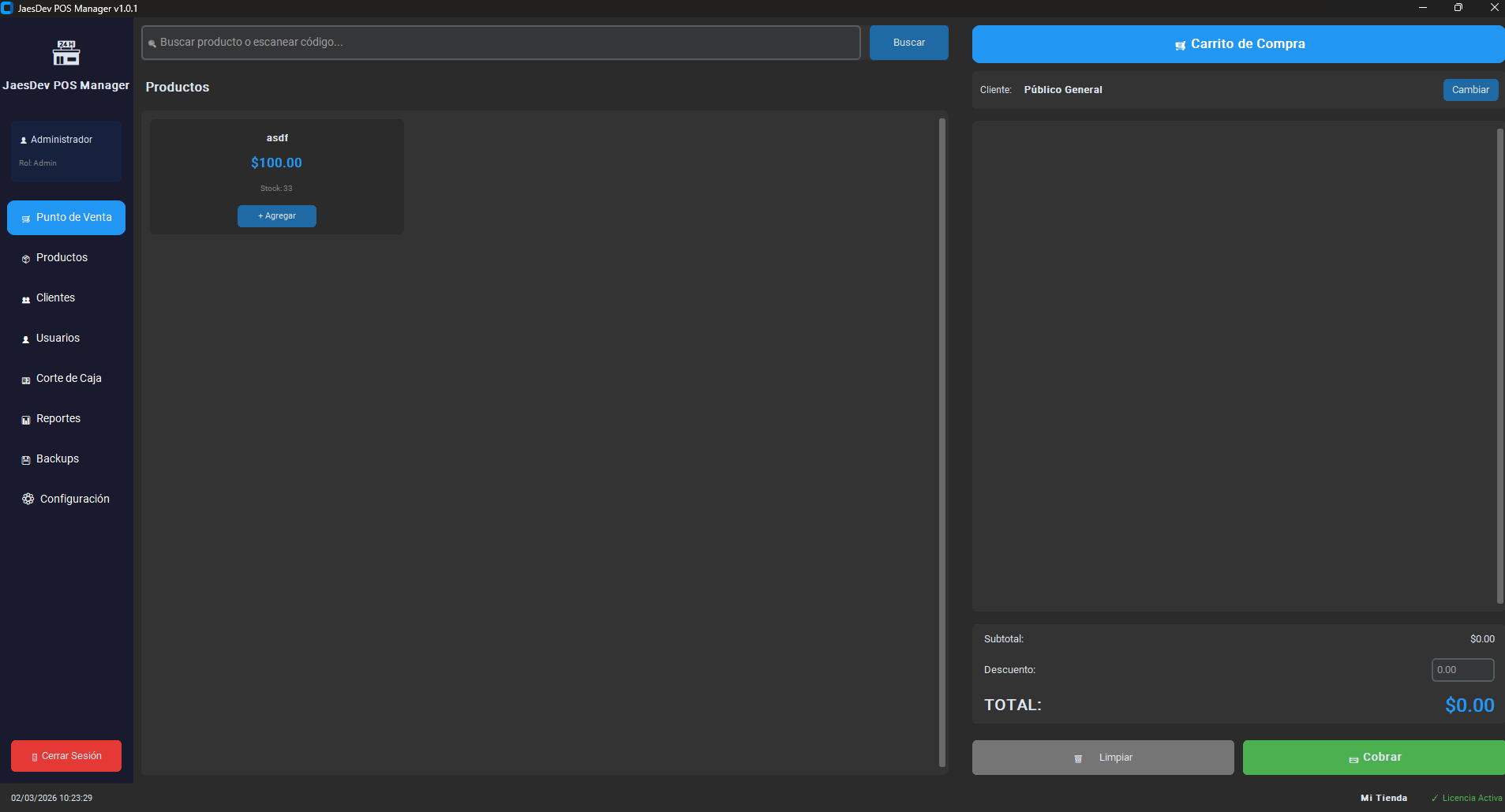Click the Cobrar button text
Image resolution: width=1505 pixels, height=812 pixels.
pos(1383,757)
